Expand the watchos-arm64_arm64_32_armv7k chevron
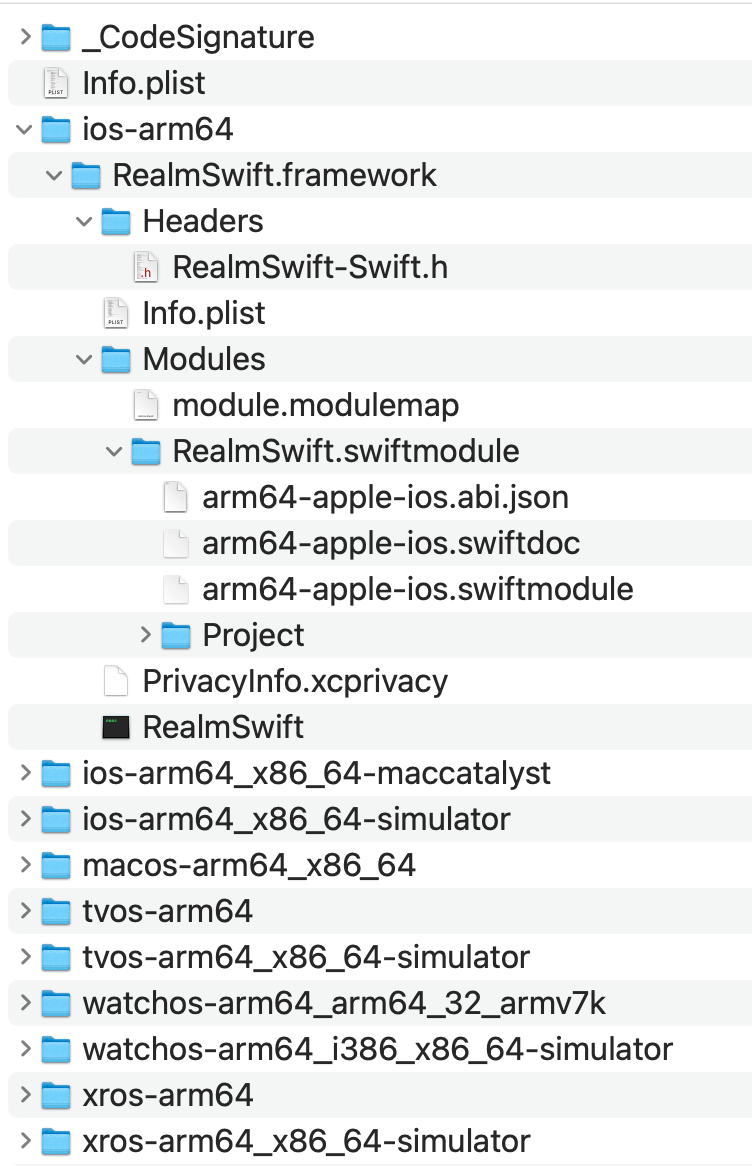 pyautogui.click(x=25, y=1003)
